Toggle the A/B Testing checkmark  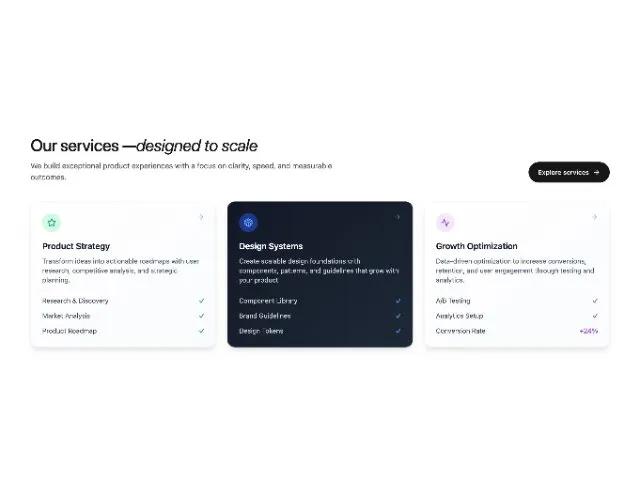[x=595, y=301]
